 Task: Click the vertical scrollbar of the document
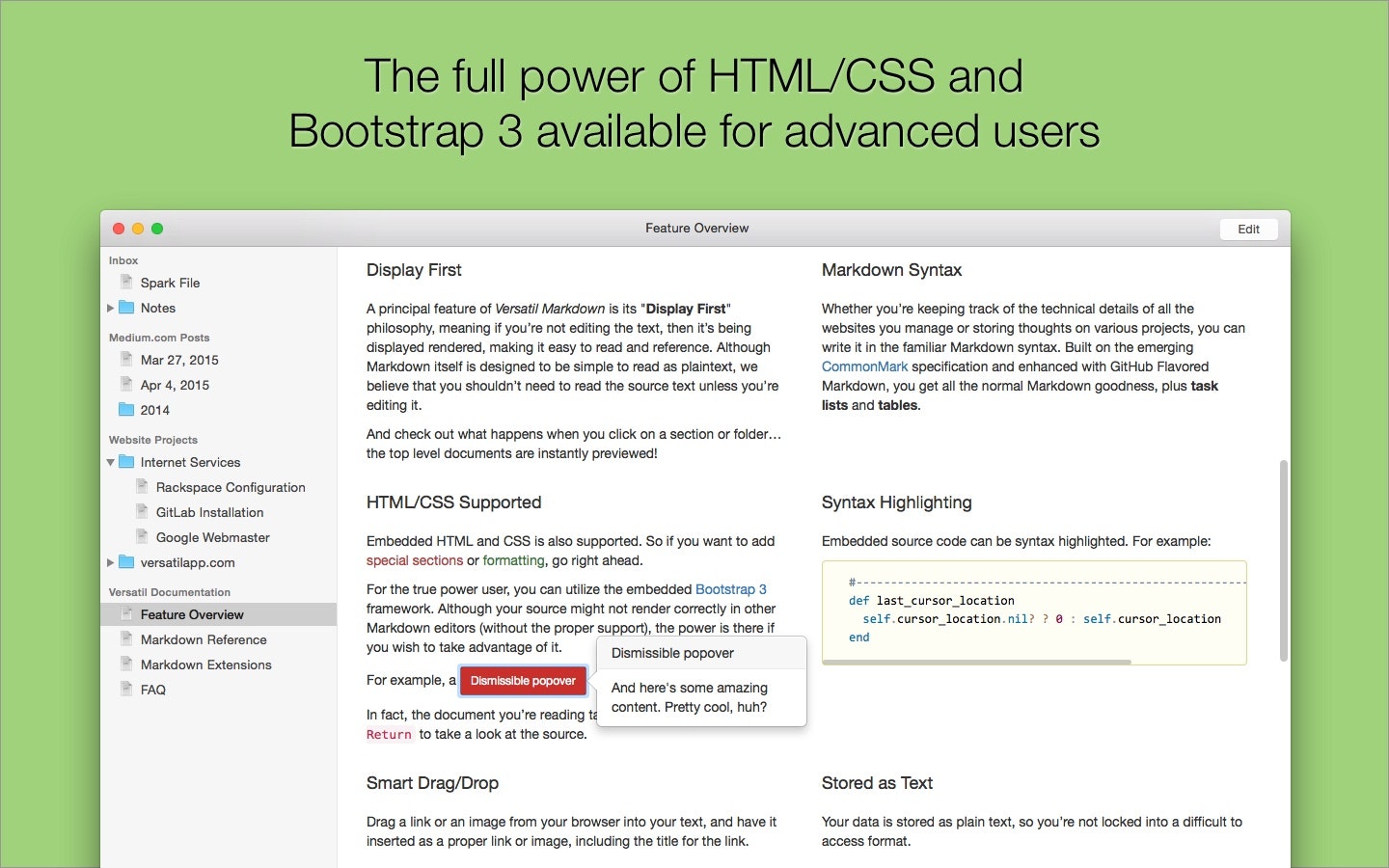[1283, 560]
